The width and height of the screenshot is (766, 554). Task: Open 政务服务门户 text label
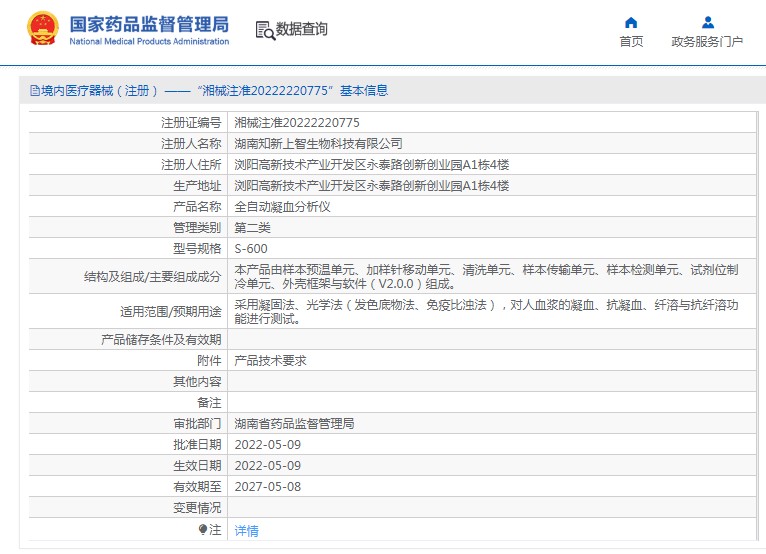tap(707, 42)
